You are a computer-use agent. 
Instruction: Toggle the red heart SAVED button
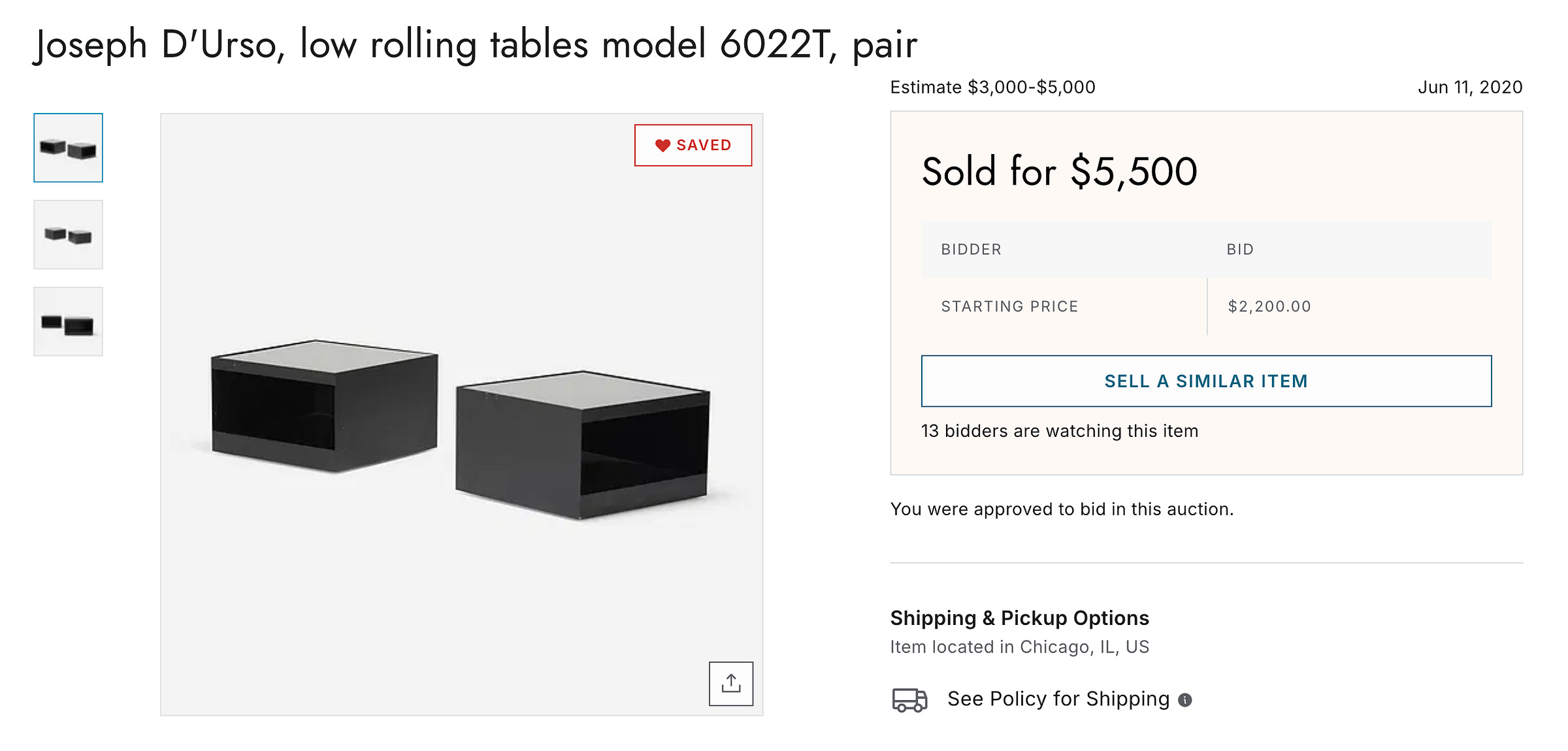pos(693,145)
